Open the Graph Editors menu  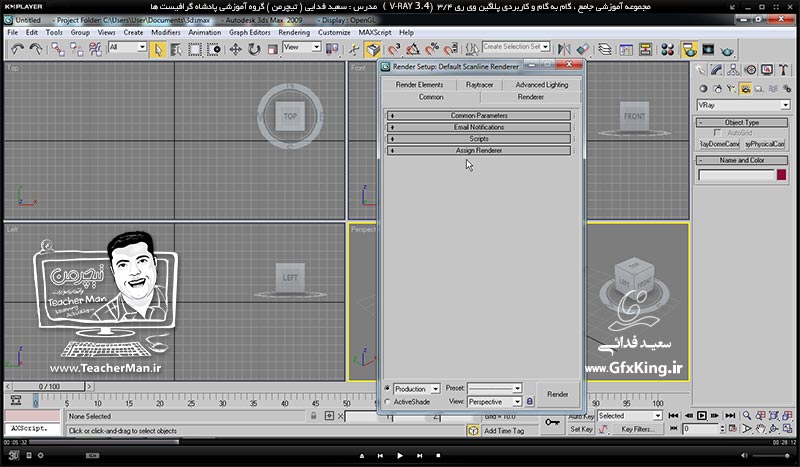tap(249, 32)
